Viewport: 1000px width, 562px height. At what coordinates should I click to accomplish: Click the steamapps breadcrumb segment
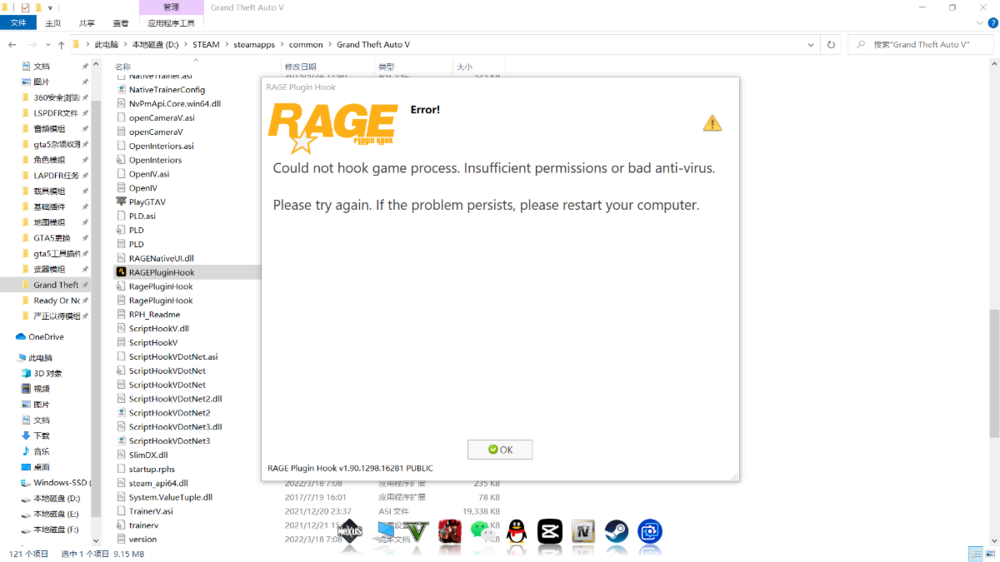pyautogui.click(x=254, y=45)
